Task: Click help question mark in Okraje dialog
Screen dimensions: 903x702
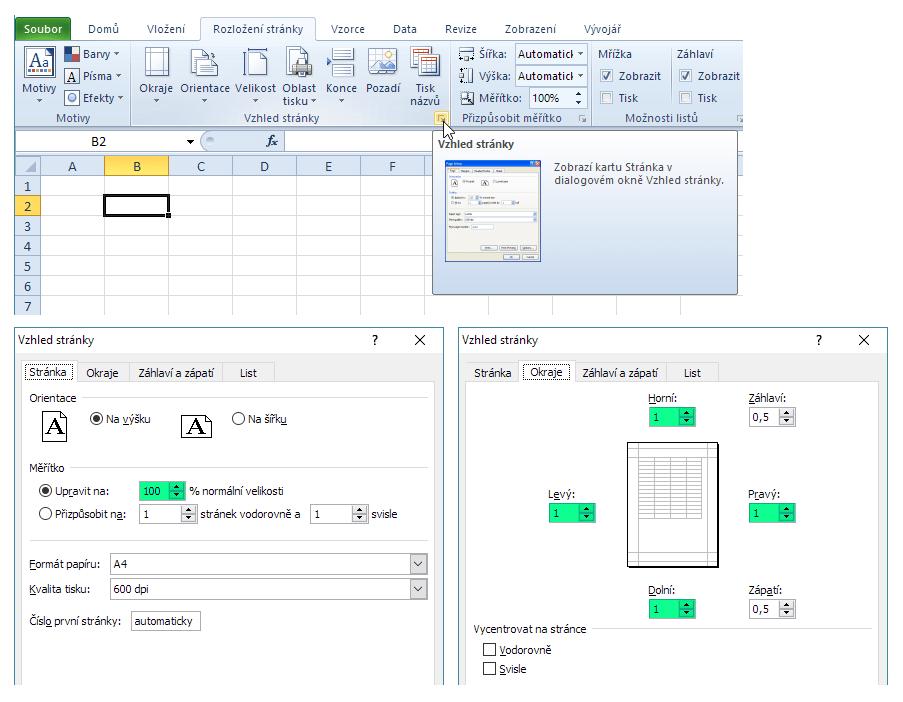Action: click(819, 340)
